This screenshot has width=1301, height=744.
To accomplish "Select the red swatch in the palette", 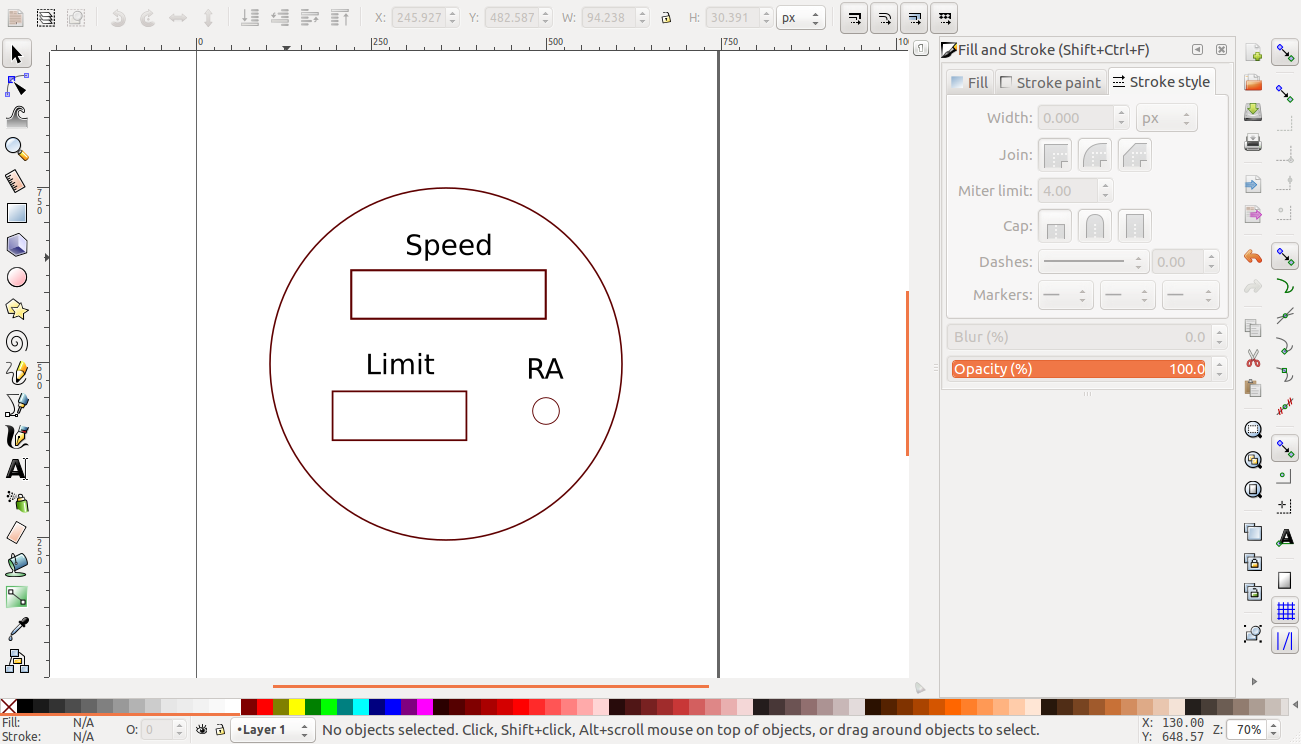I will pyautogui.click(x=265, y=705).
